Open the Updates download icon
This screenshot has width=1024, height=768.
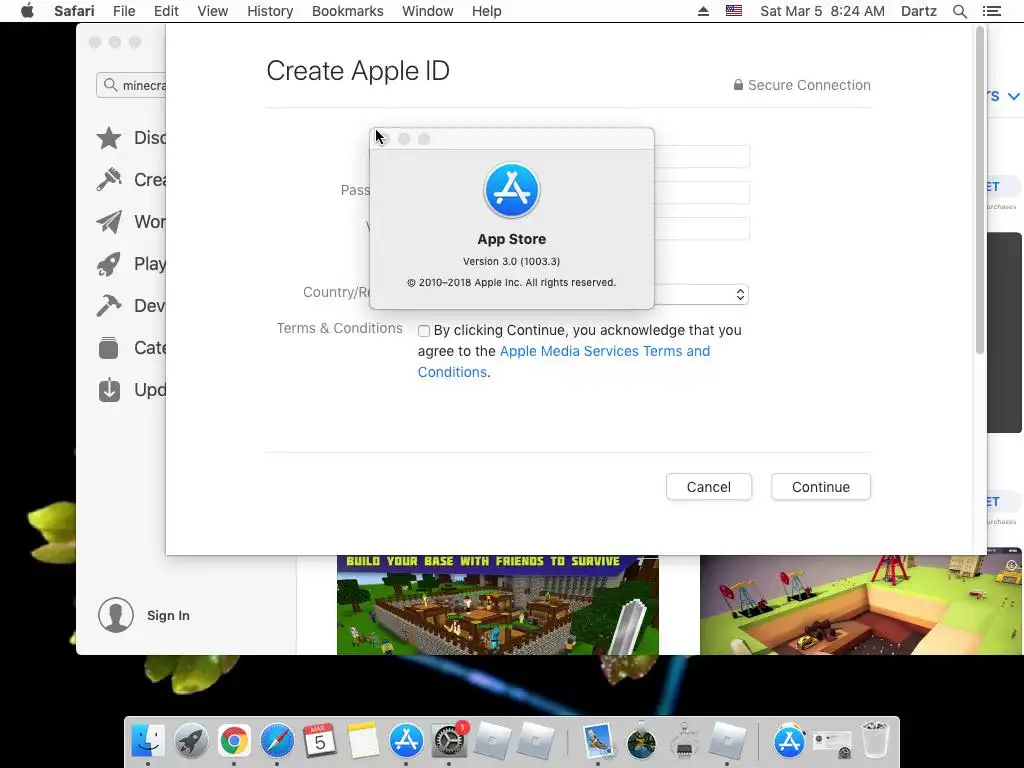(109, 390)
